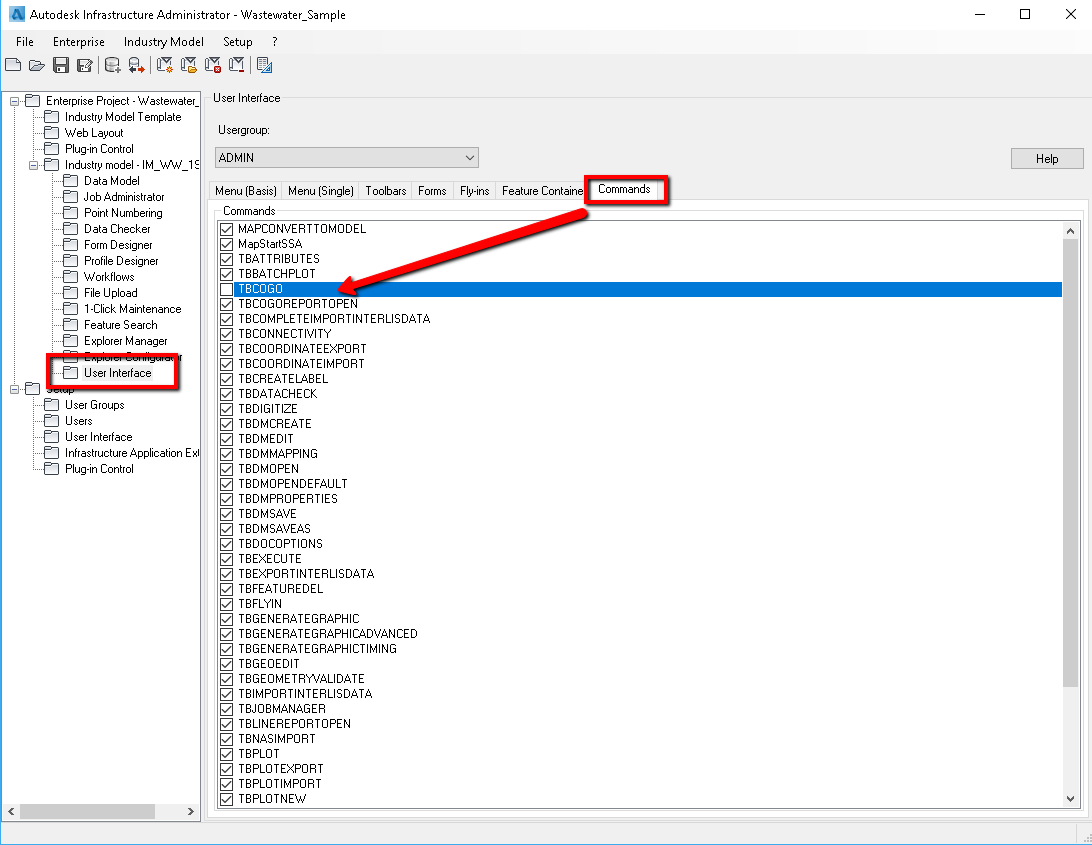Open the Industry Model menu
Screen dimensions: 1092x845
point(163,42)
